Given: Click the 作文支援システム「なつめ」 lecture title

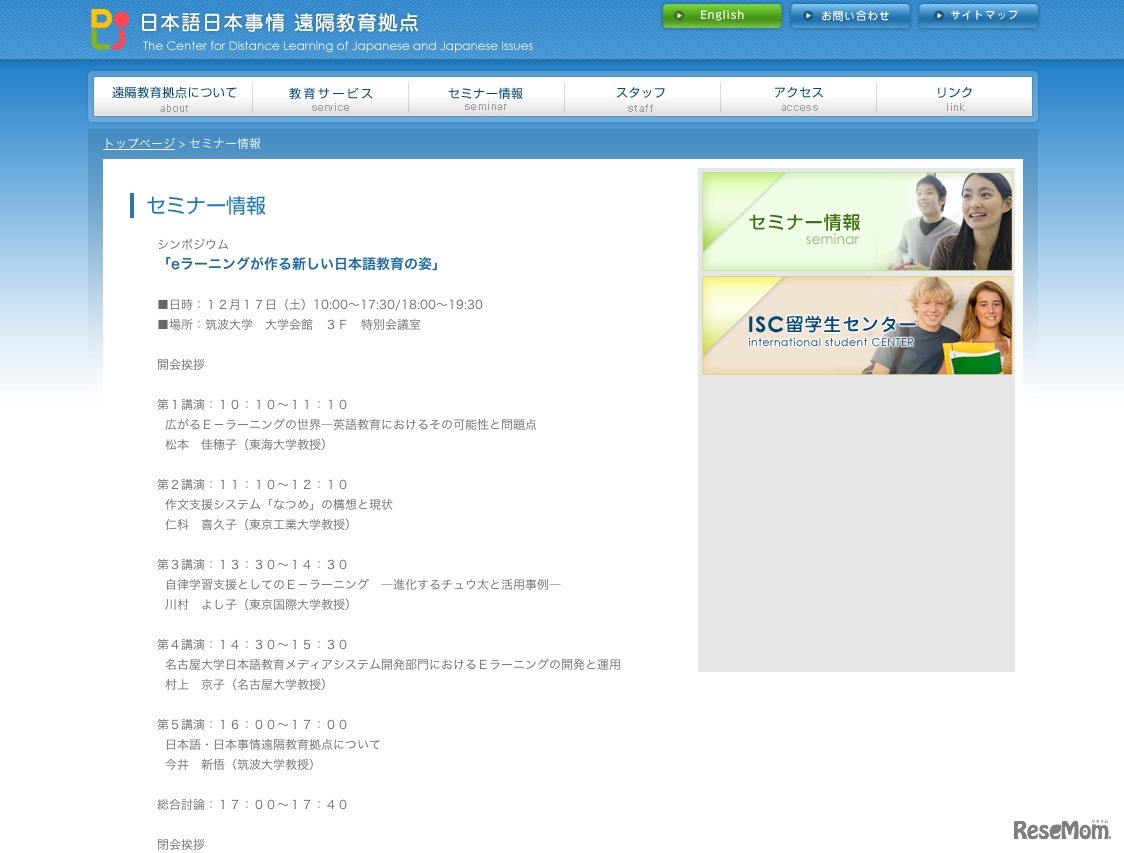Looking at the screenshot, I should [279, 505].
